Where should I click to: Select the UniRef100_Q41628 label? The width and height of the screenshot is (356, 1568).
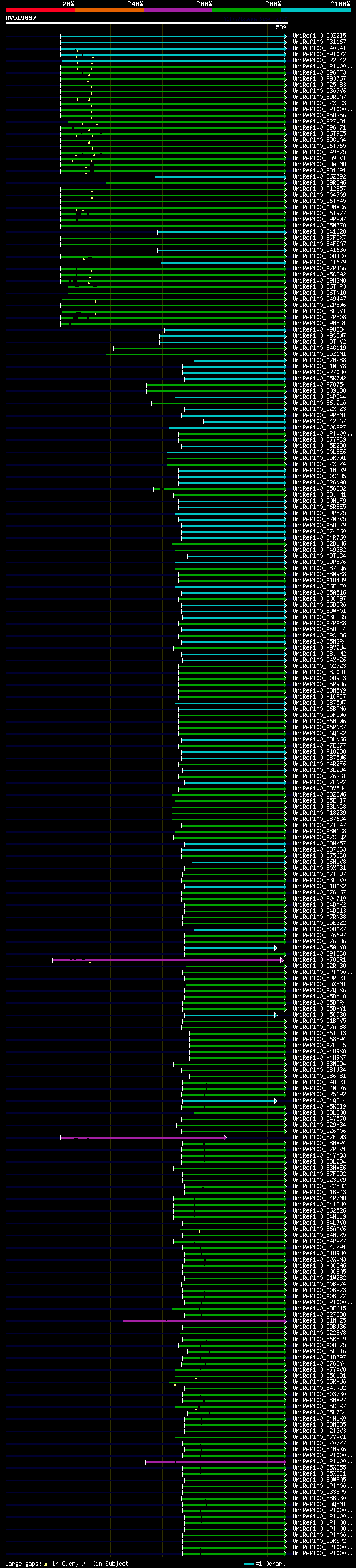319,231
